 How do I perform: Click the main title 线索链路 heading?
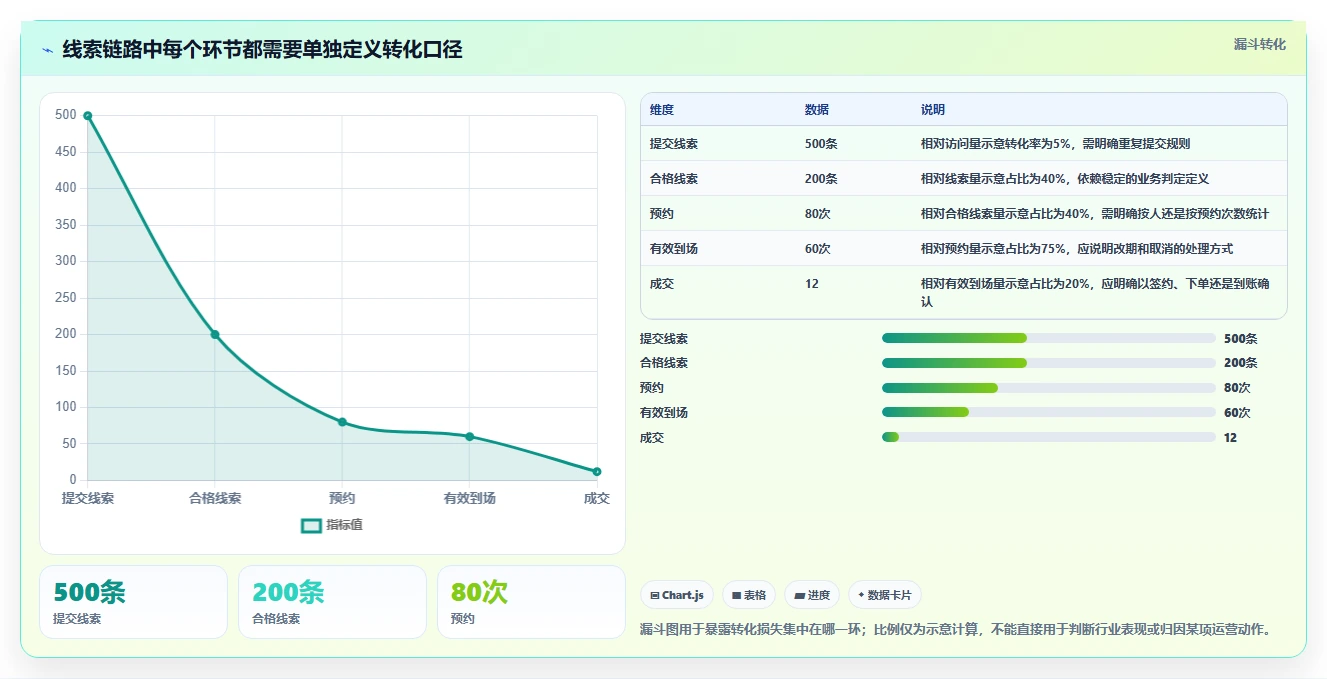[x=262, y=50]
